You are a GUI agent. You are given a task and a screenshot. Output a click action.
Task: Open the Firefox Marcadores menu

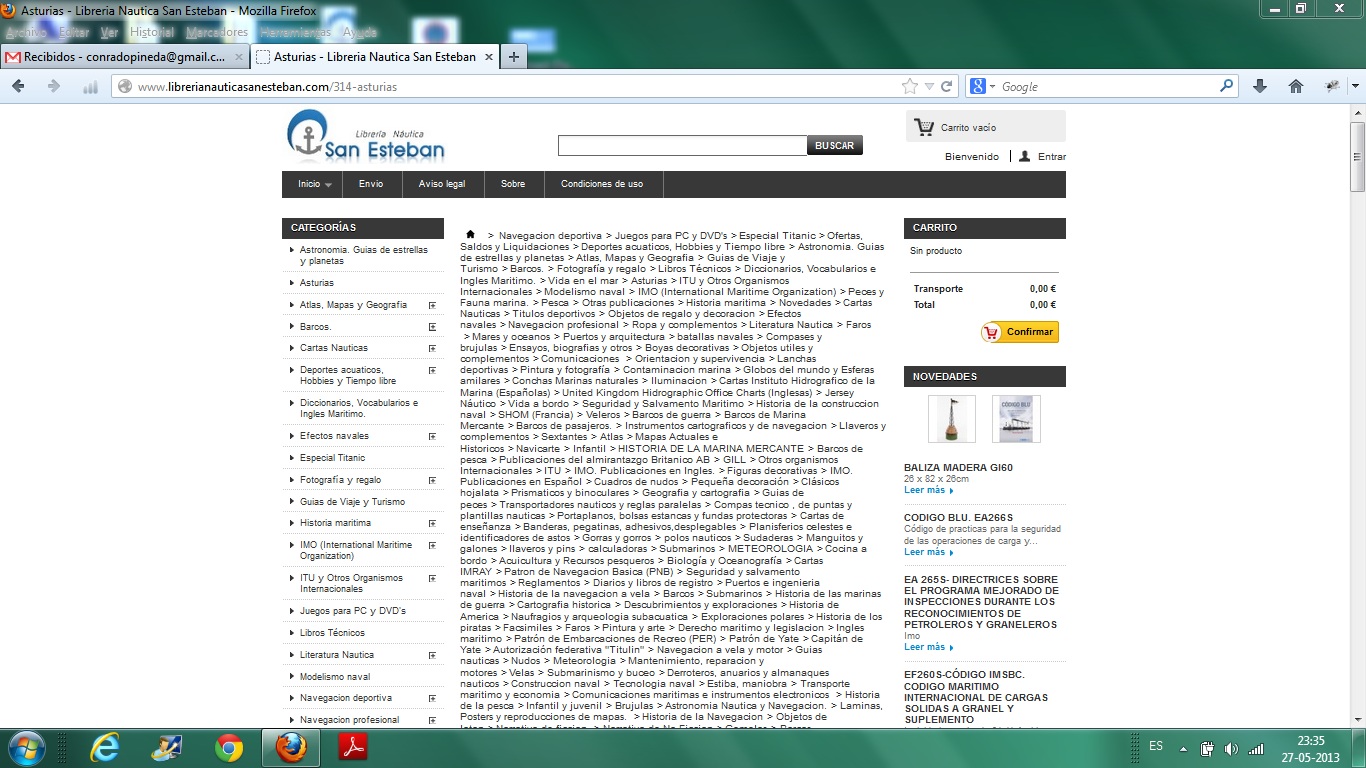pos(217,32)
